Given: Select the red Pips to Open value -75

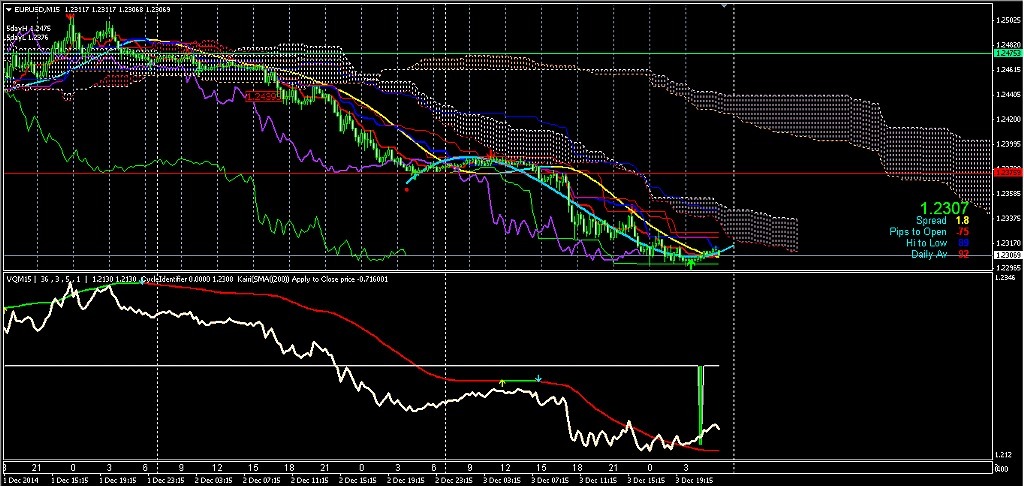Looking at the screenshot, I should click(961, 232).
